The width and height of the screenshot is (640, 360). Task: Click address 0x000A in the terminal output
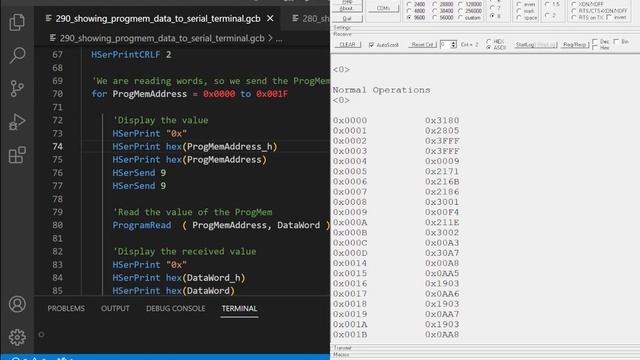click(x=350, y=222)
